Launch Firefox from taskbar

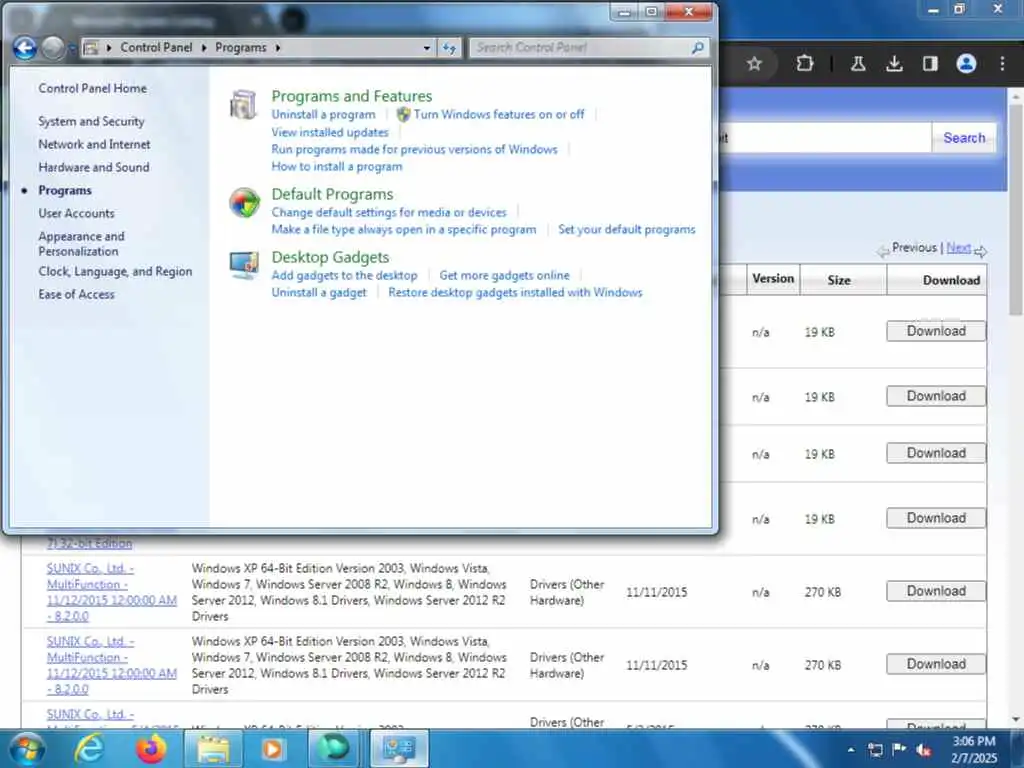150,748
